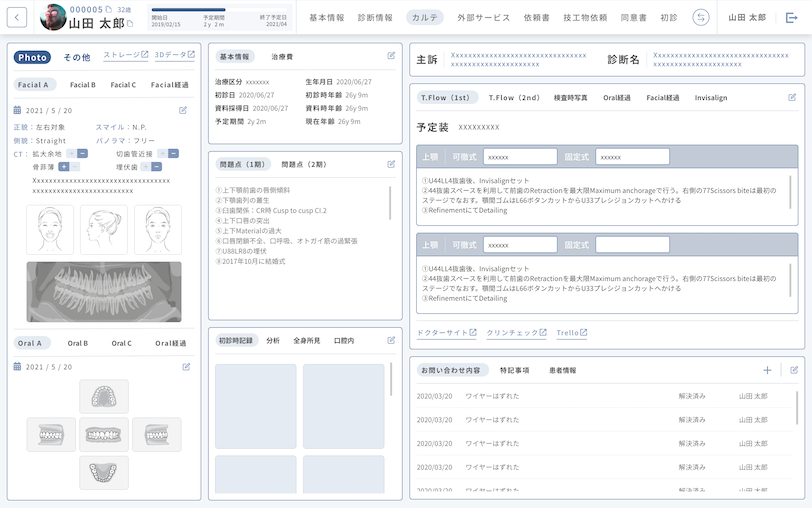
Task: Click the 上顎 可撤式 input field
Action: tap(520, 157)
